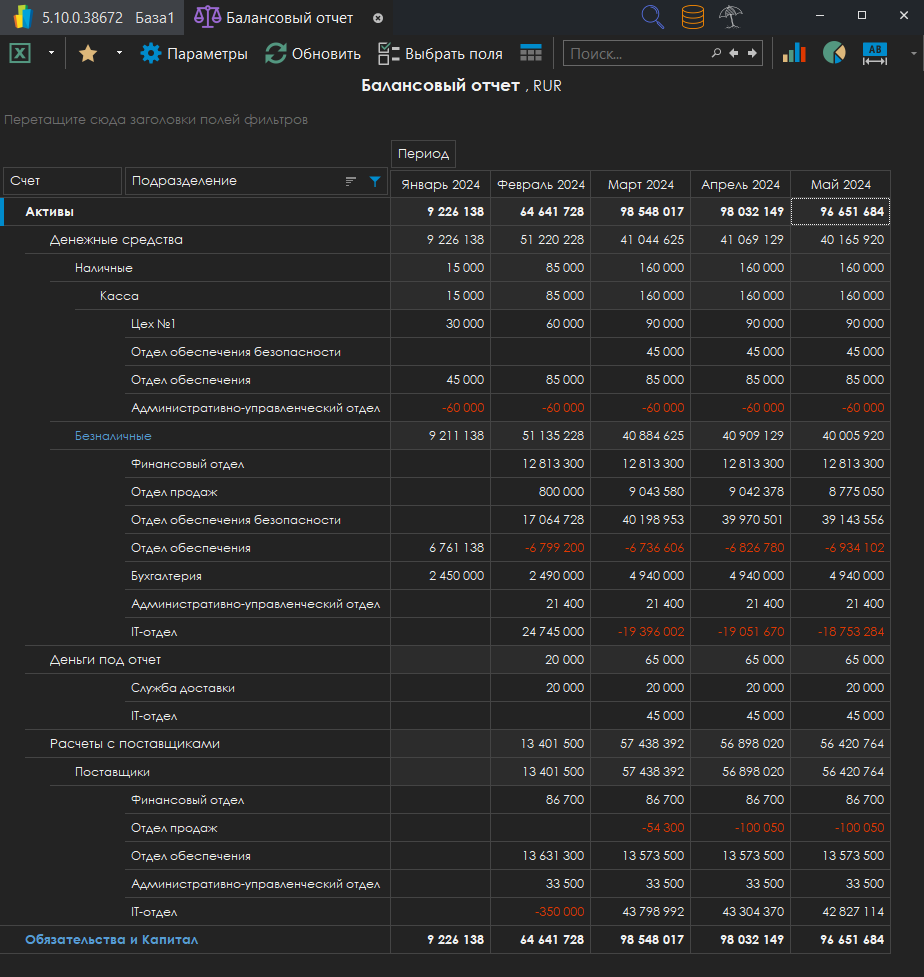Show the pie chart view
Image resolution: width=924 pixels, height=977 pixels.
[x=834, y=54]
